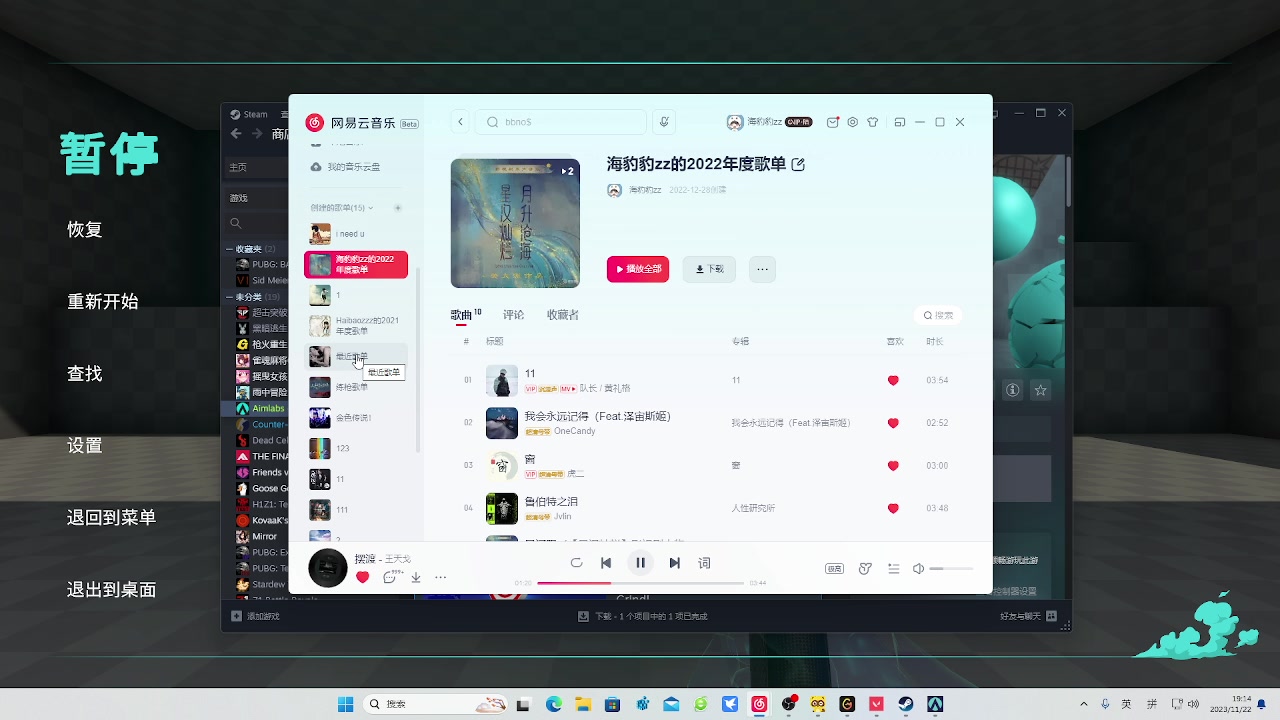Open the 练枪歌单 playlist
The height and width of the screenshot is (720, 1280).
356,387
